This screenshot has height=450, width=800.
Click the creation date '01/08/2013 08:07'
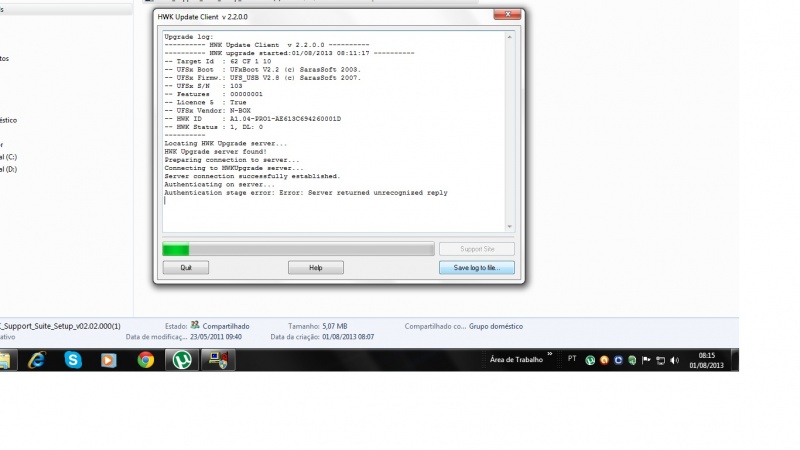coord(348,337)
